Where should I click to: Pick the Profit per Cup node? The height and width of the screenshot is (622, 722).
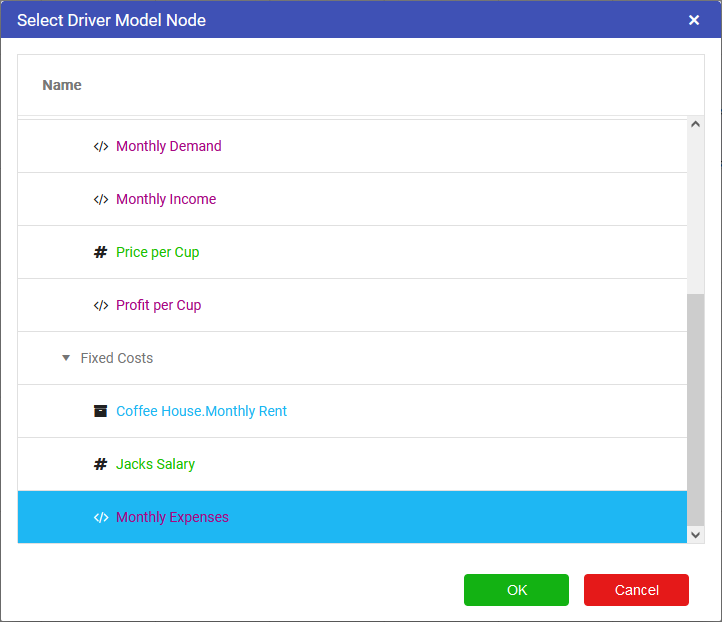158,305
